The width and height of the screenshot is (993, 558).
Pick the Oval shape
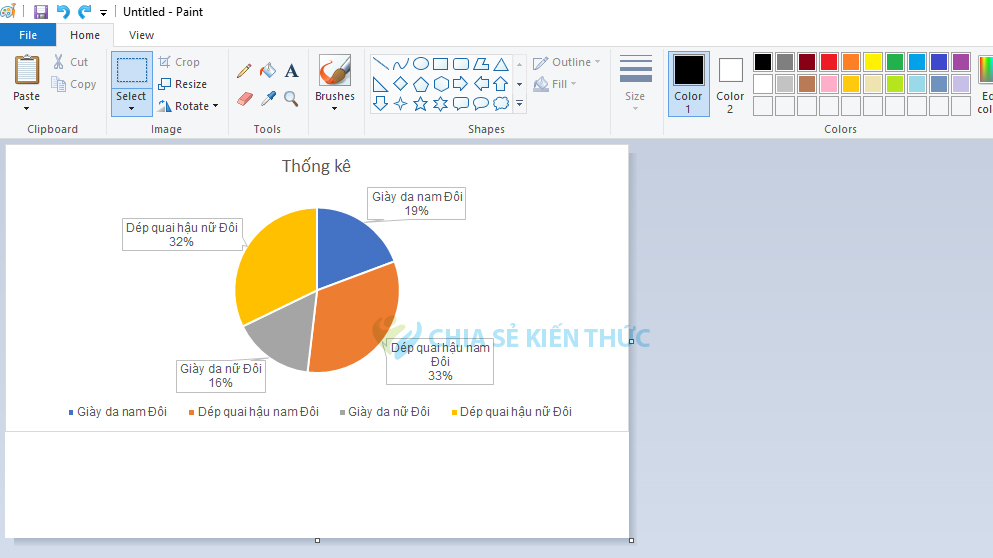click(421, 63)
